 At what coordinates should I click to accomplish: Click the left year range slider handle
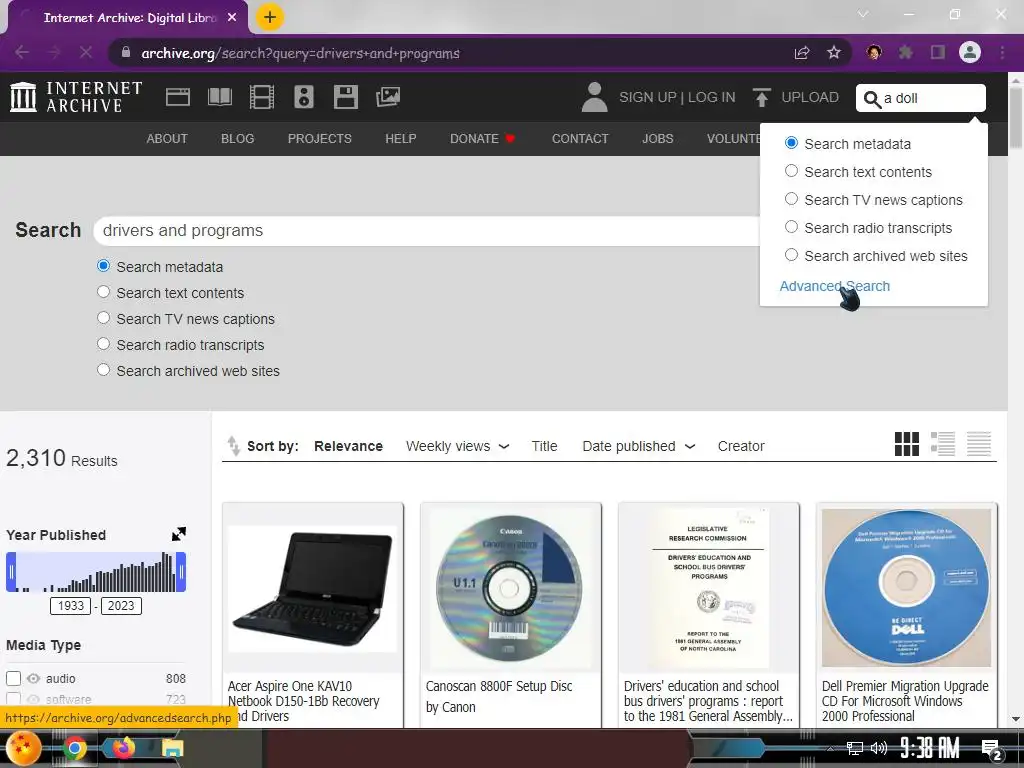pos(11,572)
